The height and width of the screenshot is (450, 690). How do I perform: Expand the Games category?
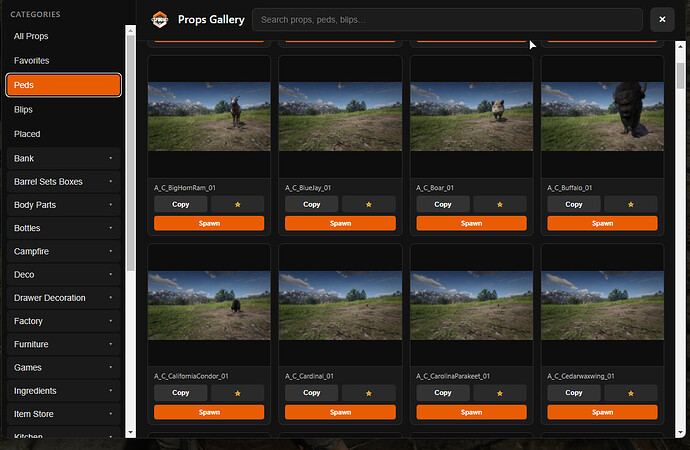click(63, 368)
